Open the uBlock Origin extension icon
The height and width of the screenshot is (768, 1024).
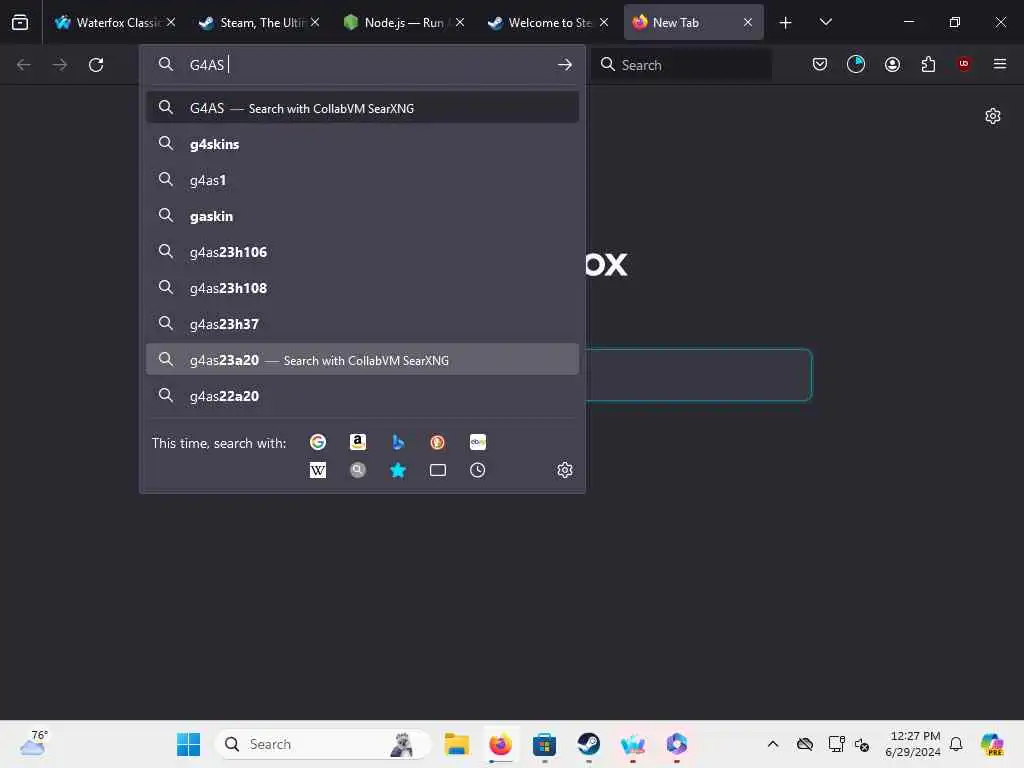click(964, 64)
